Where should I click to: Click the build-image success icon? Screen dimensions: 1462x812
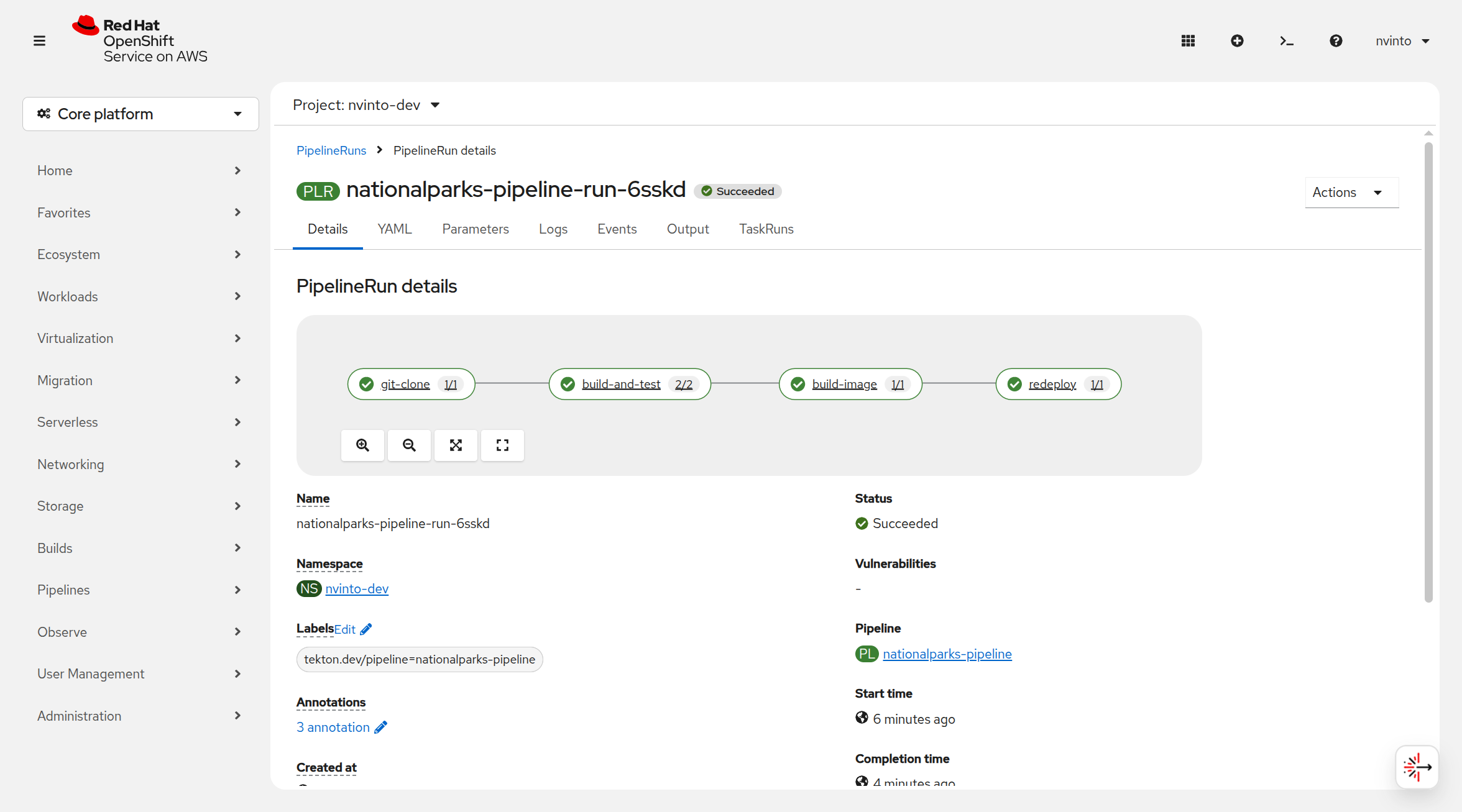point(798,384)
